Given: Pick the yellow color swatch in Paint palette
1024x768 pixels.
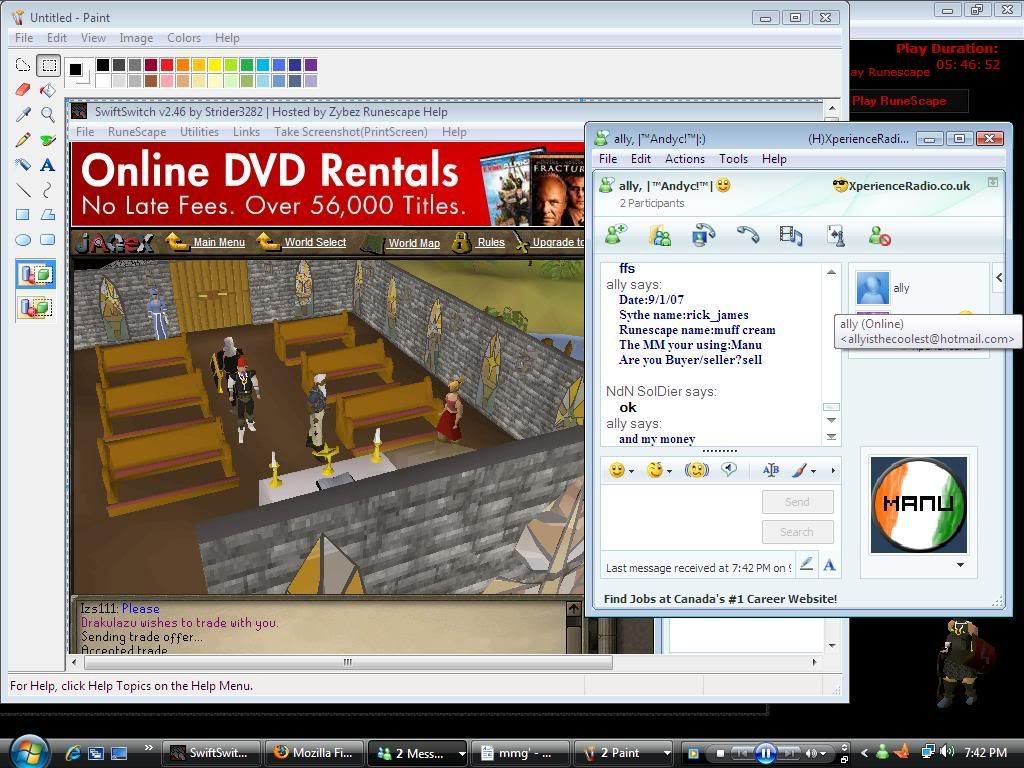Looking at the screenshot, I should click(x=214, y=65).
